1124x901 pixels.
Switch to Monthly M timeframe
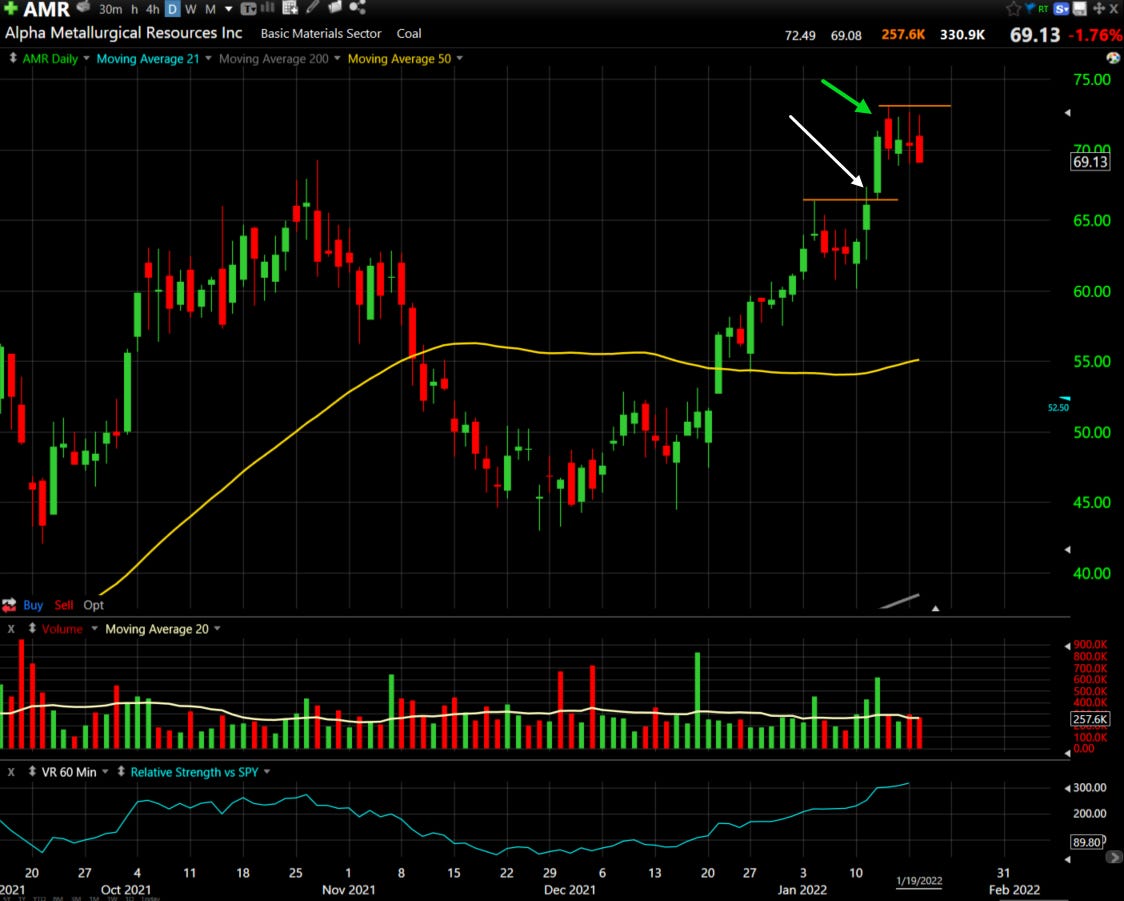[211, 9]
